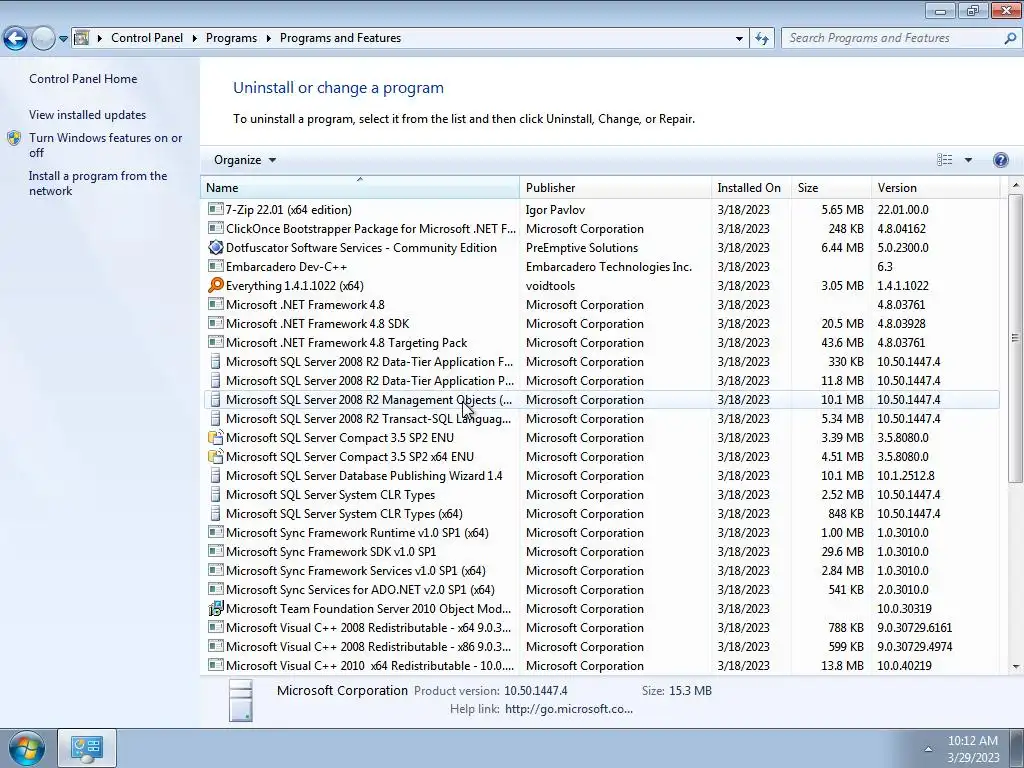Open the recent pages dropdown arrow
The image size is (1024, 768).
[63, 39]
